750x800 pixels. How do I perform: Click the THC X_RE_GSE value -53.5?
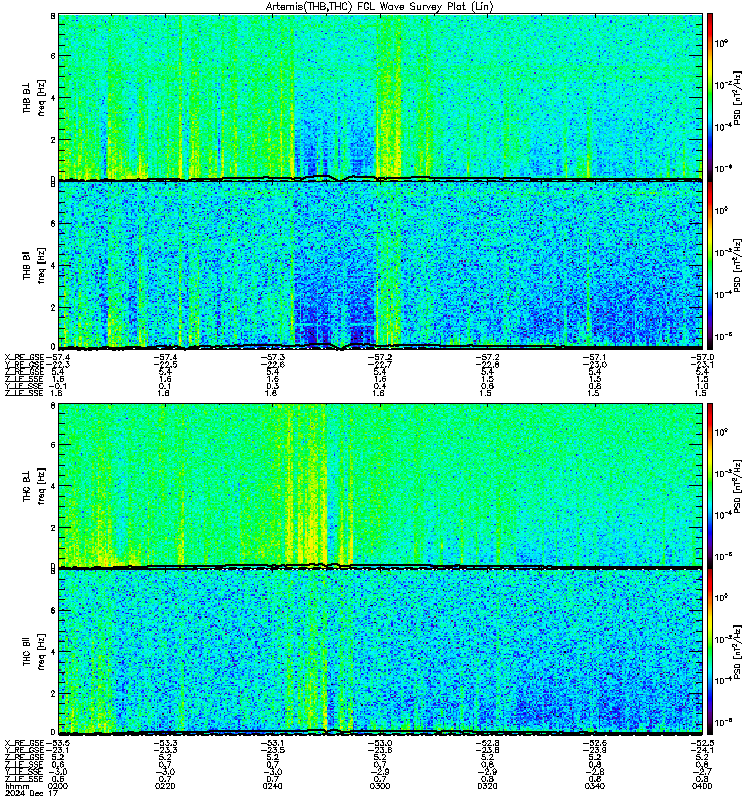point(58,743)
